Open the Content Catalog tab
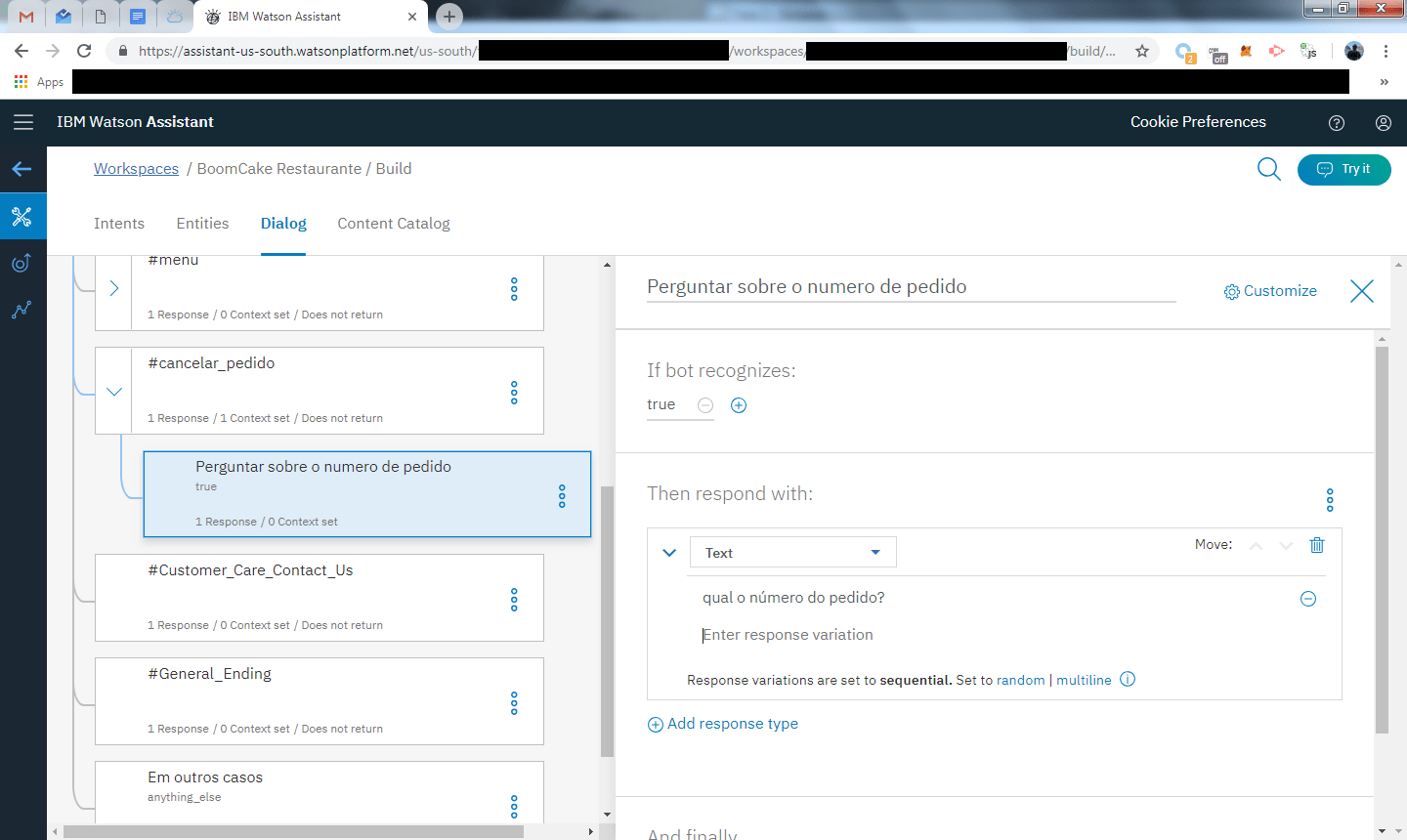The width and height of the screenshot is (1407, 840). tap(394, 224)
